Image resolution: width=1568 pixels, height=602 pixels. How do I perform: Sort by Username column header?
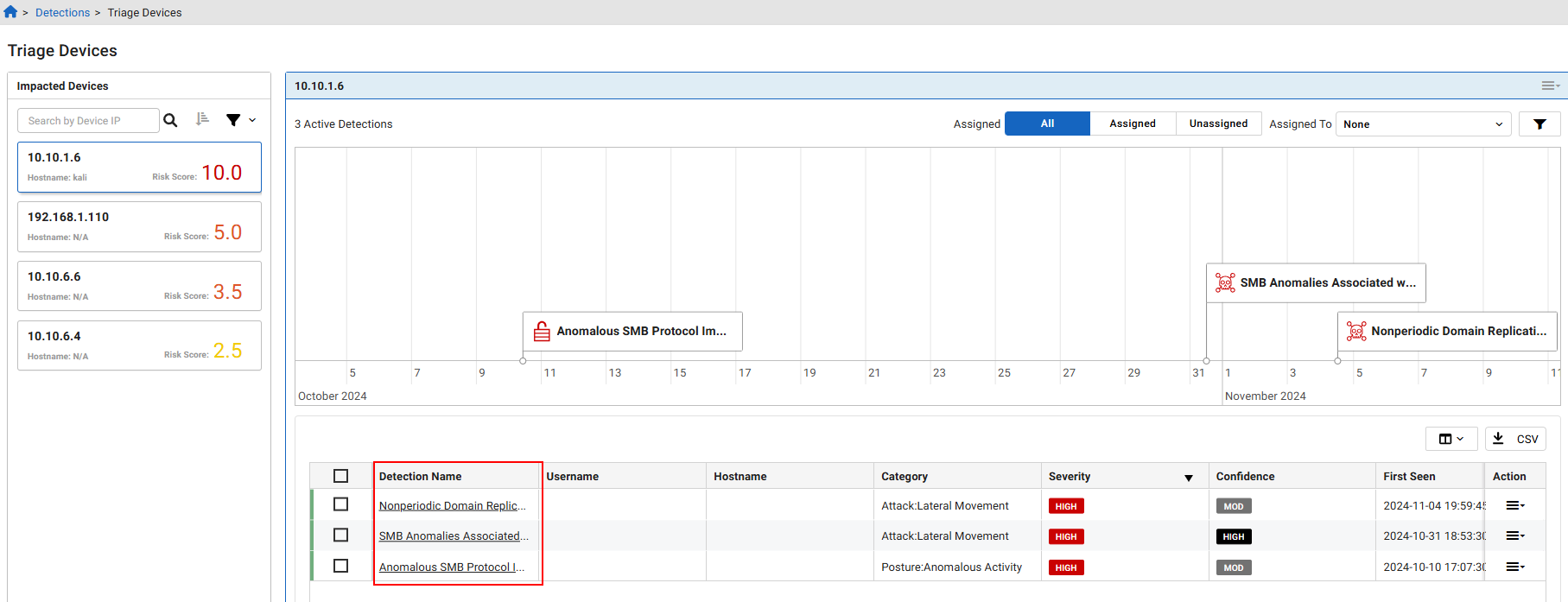[x=572, y=477]
